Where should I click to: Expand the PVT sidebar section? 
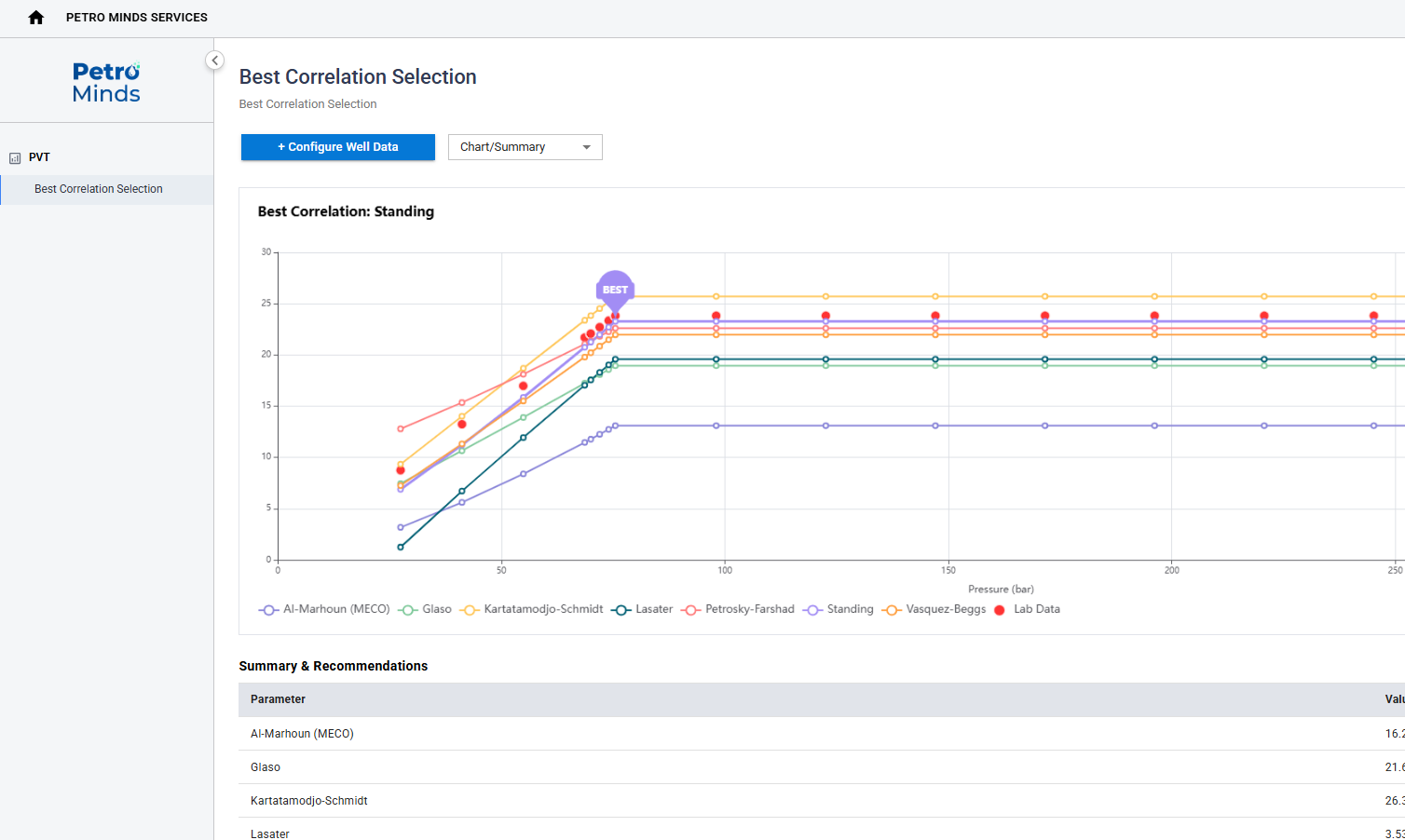tap(39, 157)
